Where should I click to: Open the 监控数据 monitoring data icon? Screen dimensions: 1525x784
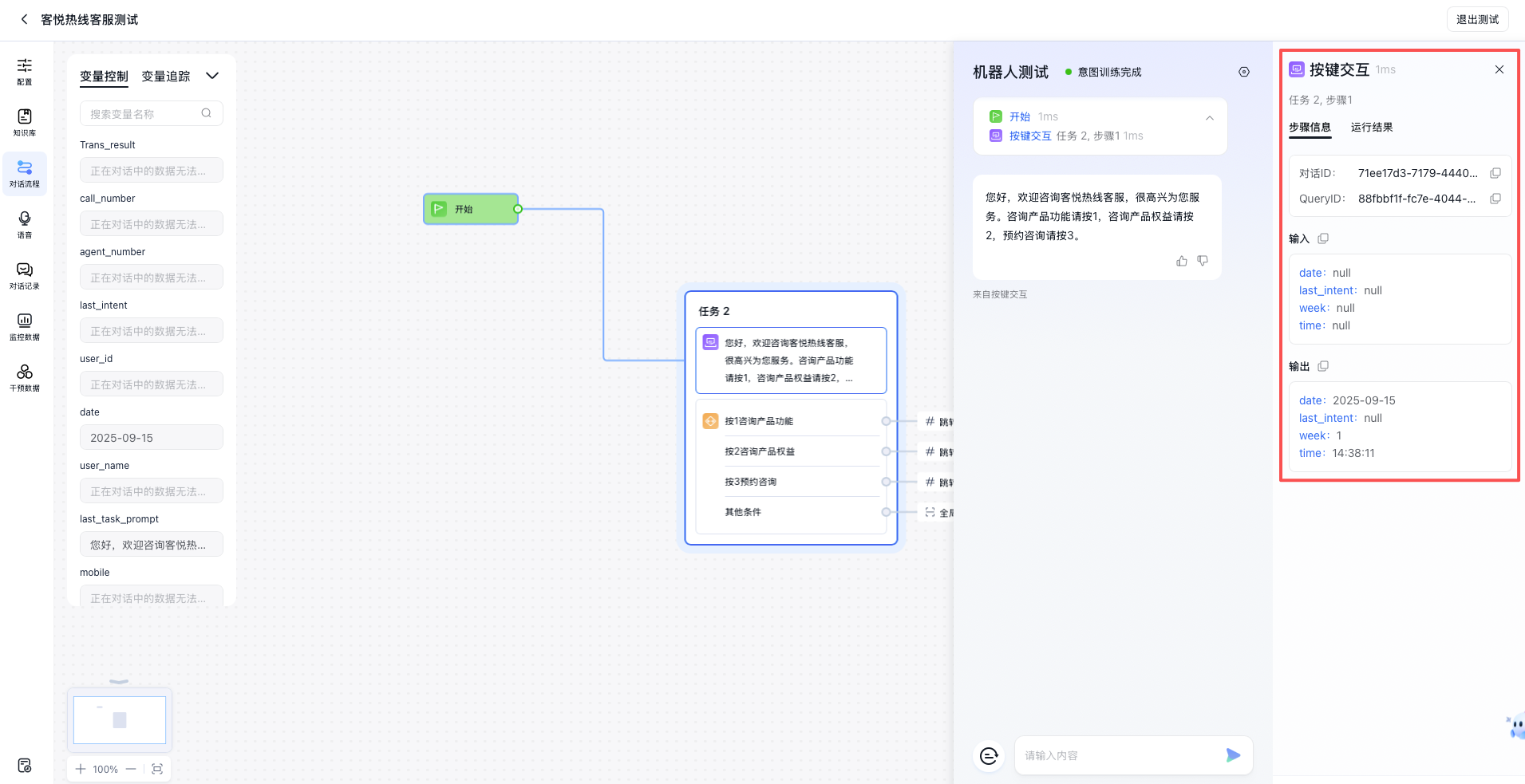coord(25,326)
